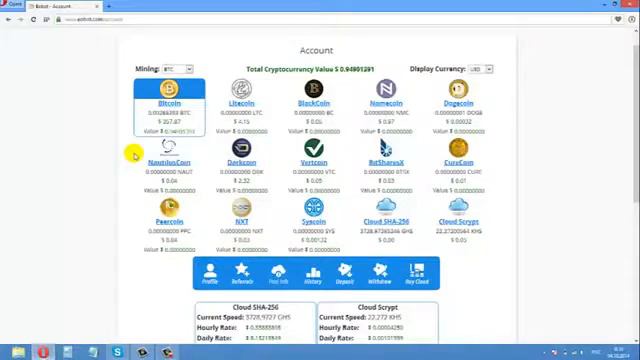Open the CureCoin link
Screen dimensions: 640x360
coord(458,162)
